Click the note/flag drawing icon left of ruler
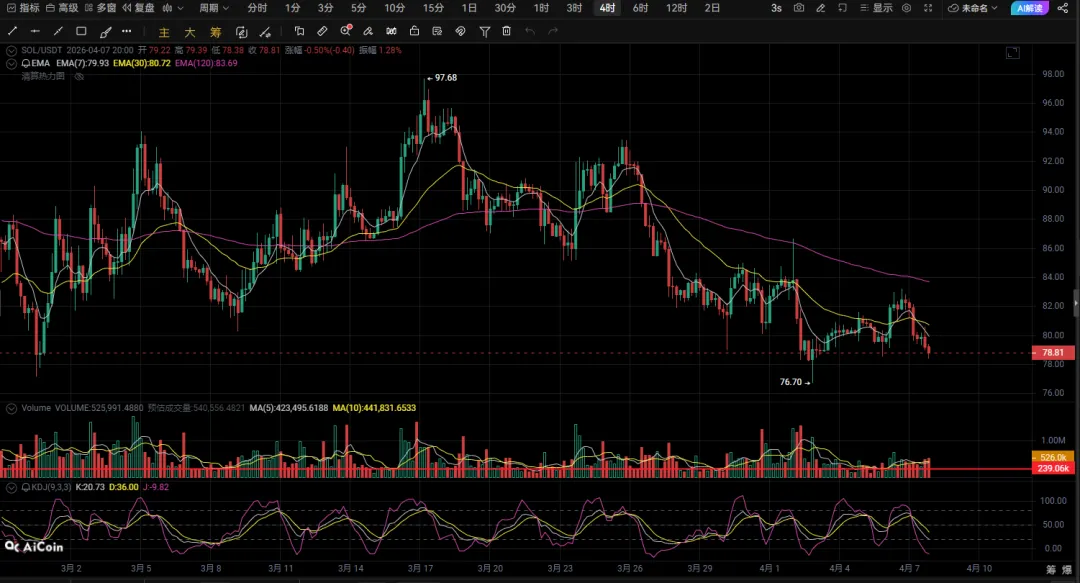This screenshot has height=583, width=1080. tap(299, 31)
